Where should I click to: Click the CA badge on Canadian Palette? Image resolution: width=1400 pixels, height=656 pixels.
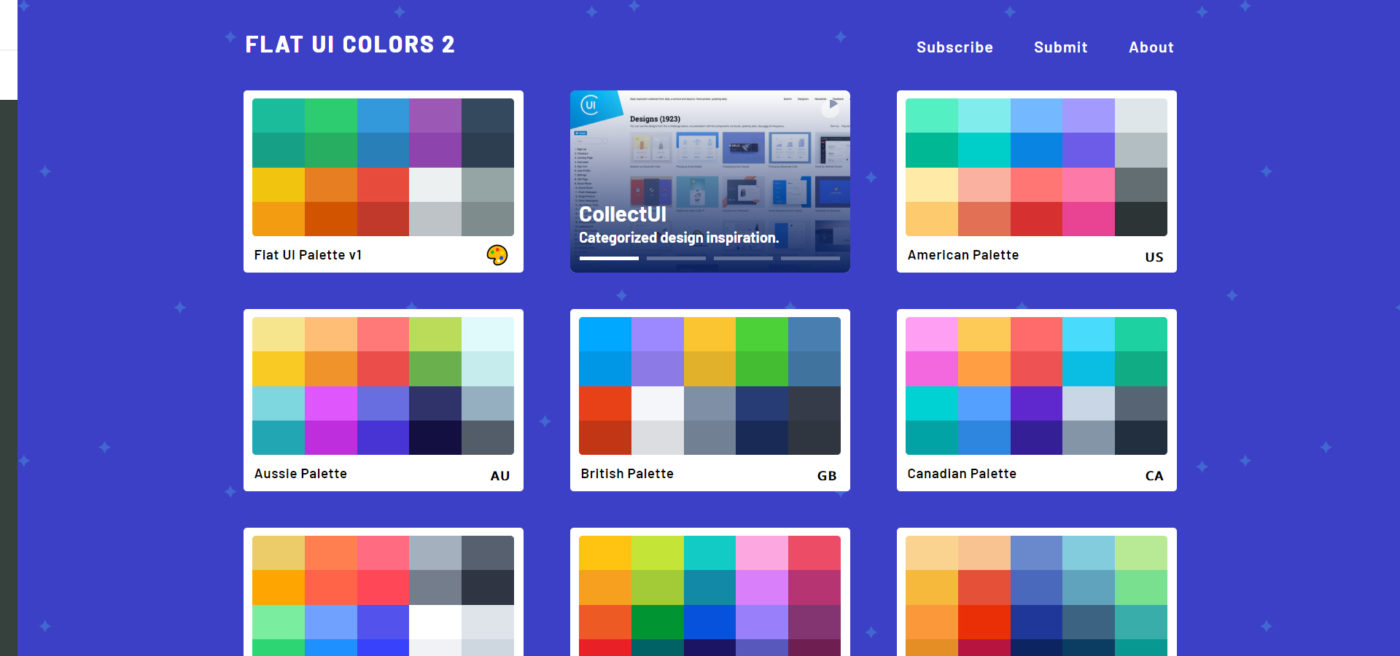point(1154,475)
